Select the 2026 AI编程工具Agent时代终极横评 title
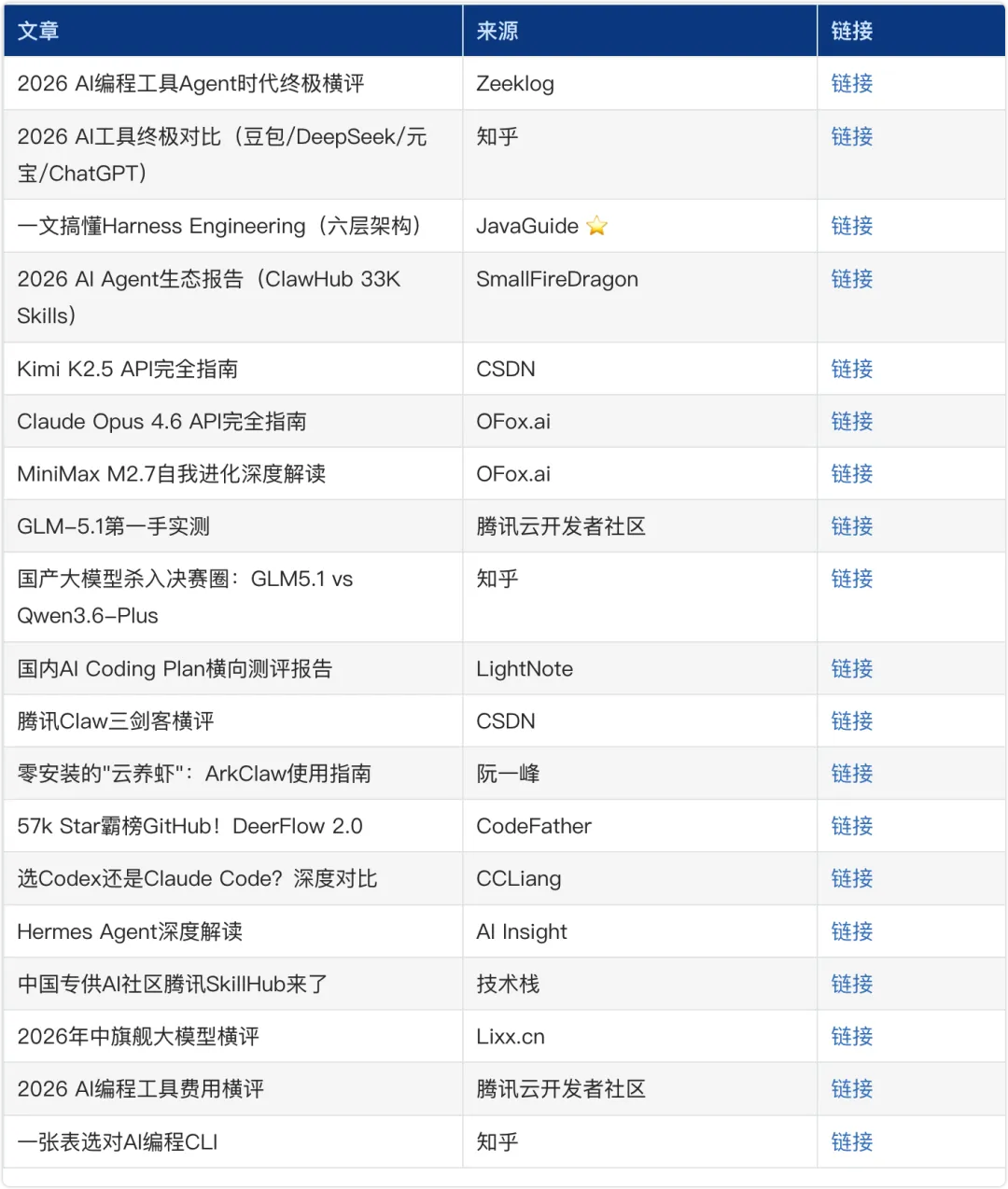Screen dimensions: 1008x1189 point(190,84)
